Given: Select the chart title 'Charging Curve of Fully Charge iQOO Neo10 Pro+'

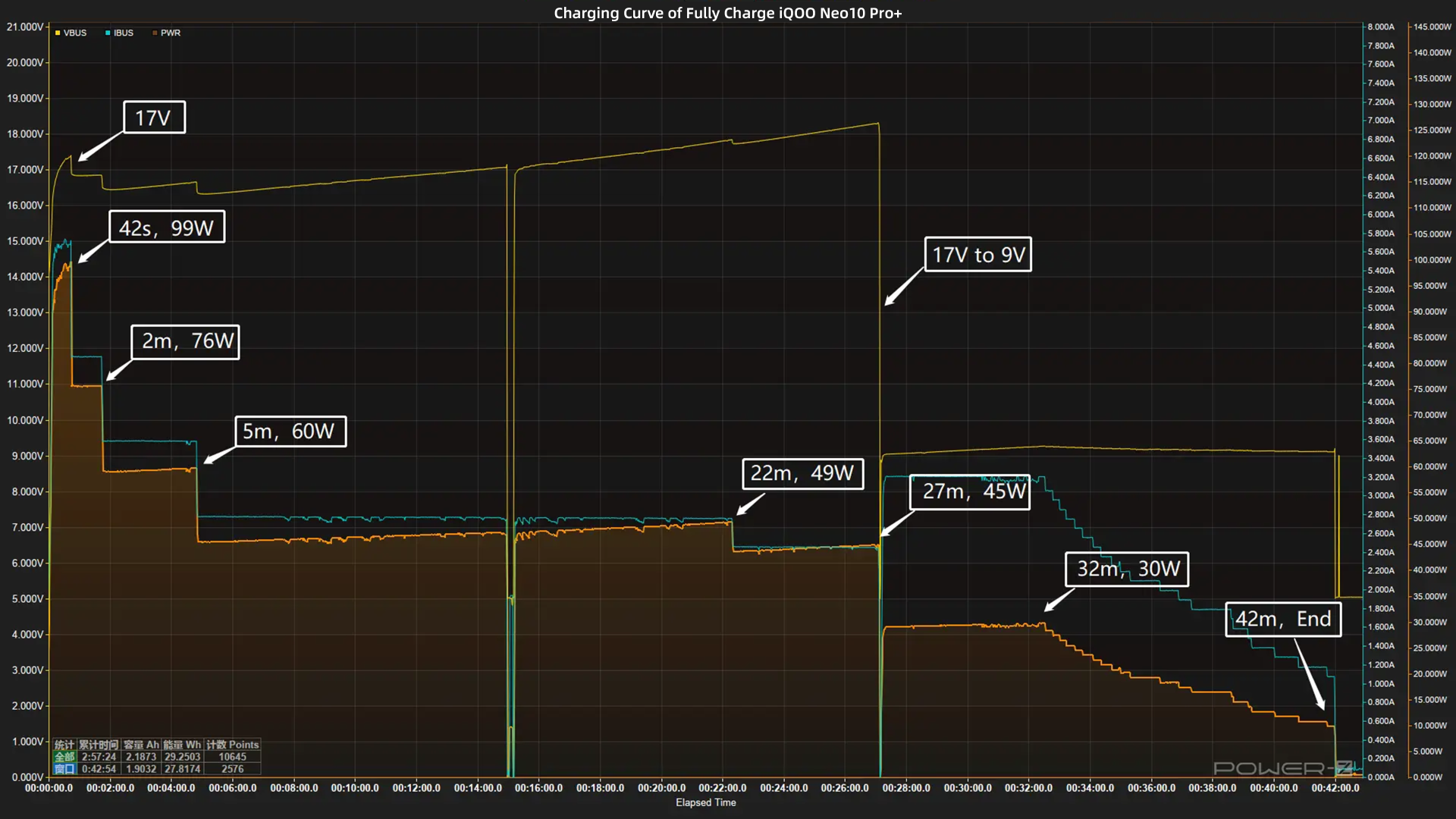Looking at the screenshot, I should point(728,13).
